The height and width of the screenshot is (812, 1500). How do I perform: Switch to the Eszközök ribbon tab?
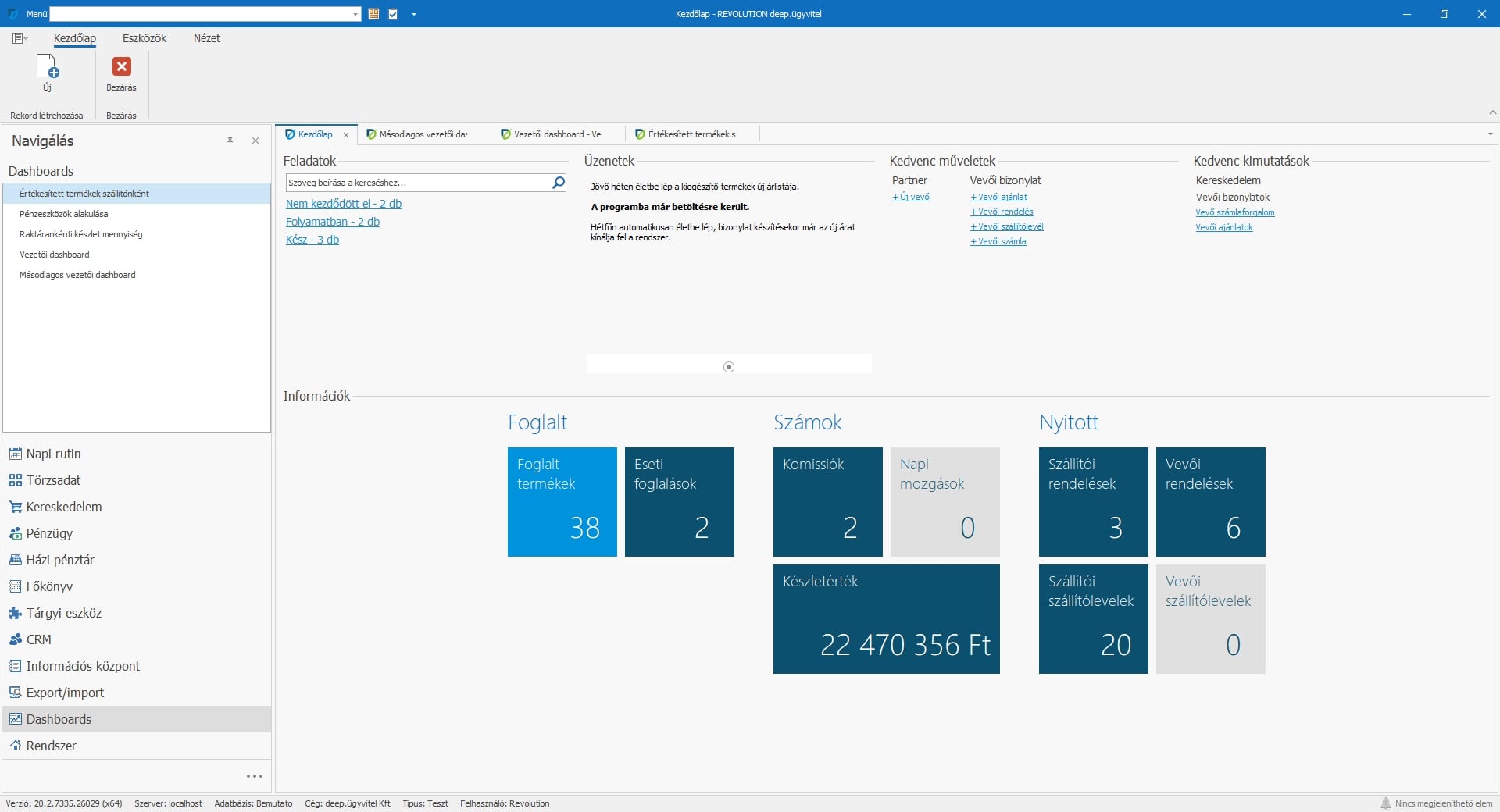(145, 38)
